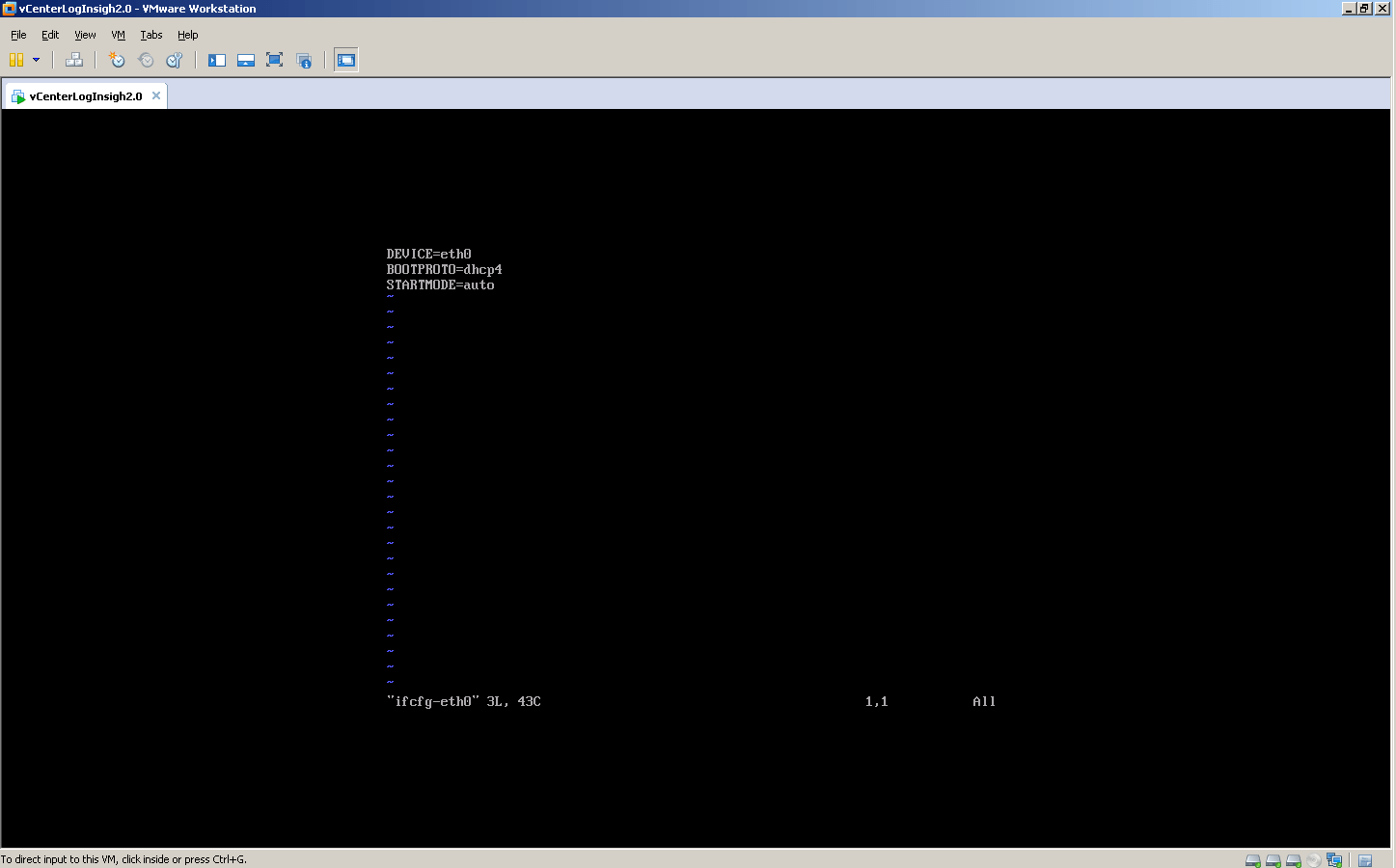Send Ctrl+Alt+Del to the guest
The height and width of the screenshot is (868, 1396).
(74, 60)
